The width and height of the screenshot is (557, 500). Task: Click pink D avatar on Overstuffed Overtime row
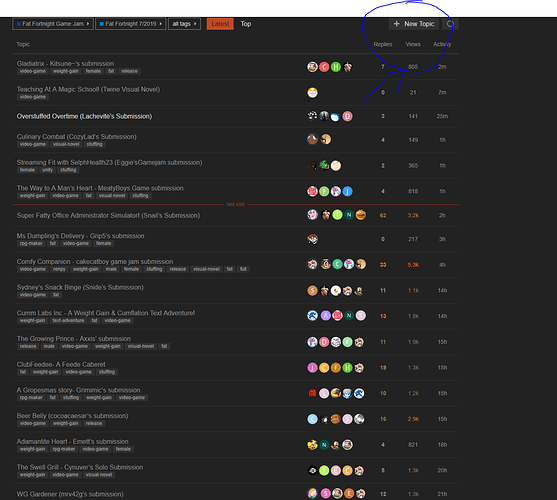[347, 116]
